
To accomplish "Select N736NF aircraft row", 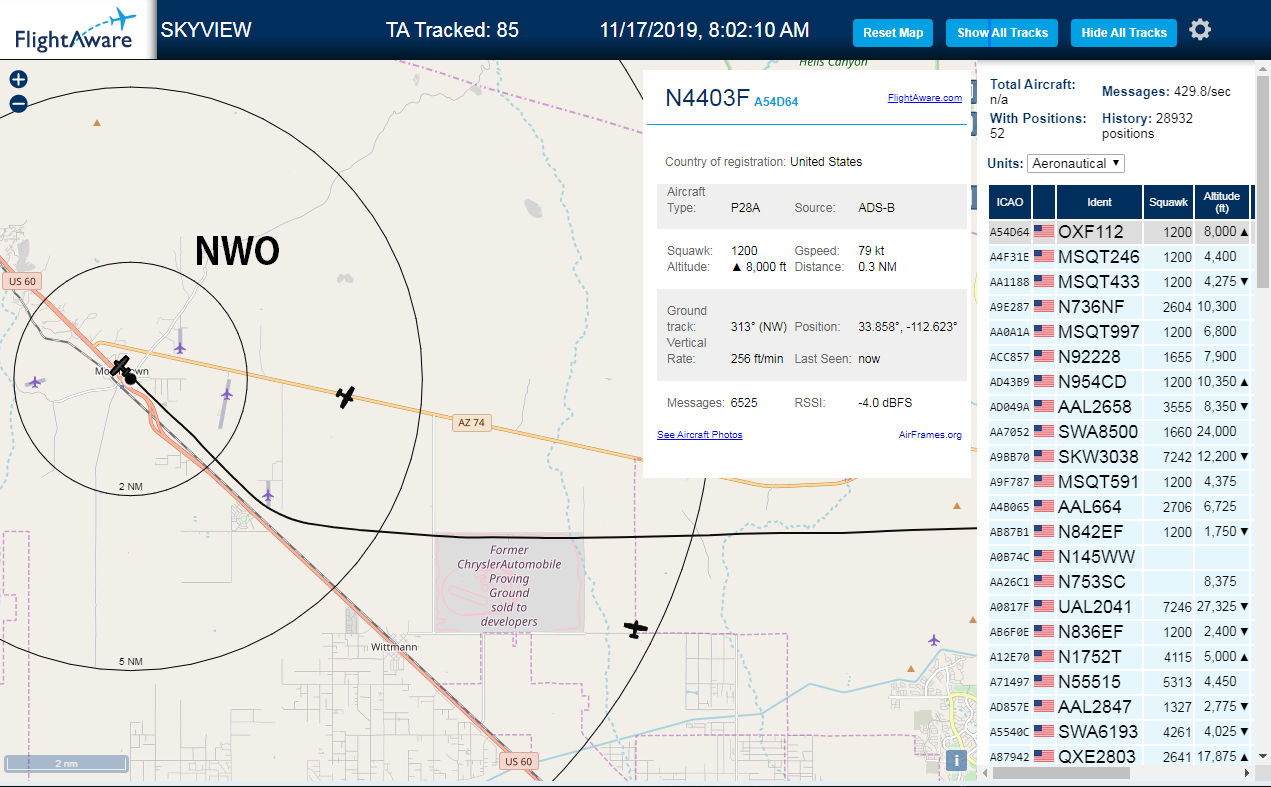I will click(x=1121, y=307).
